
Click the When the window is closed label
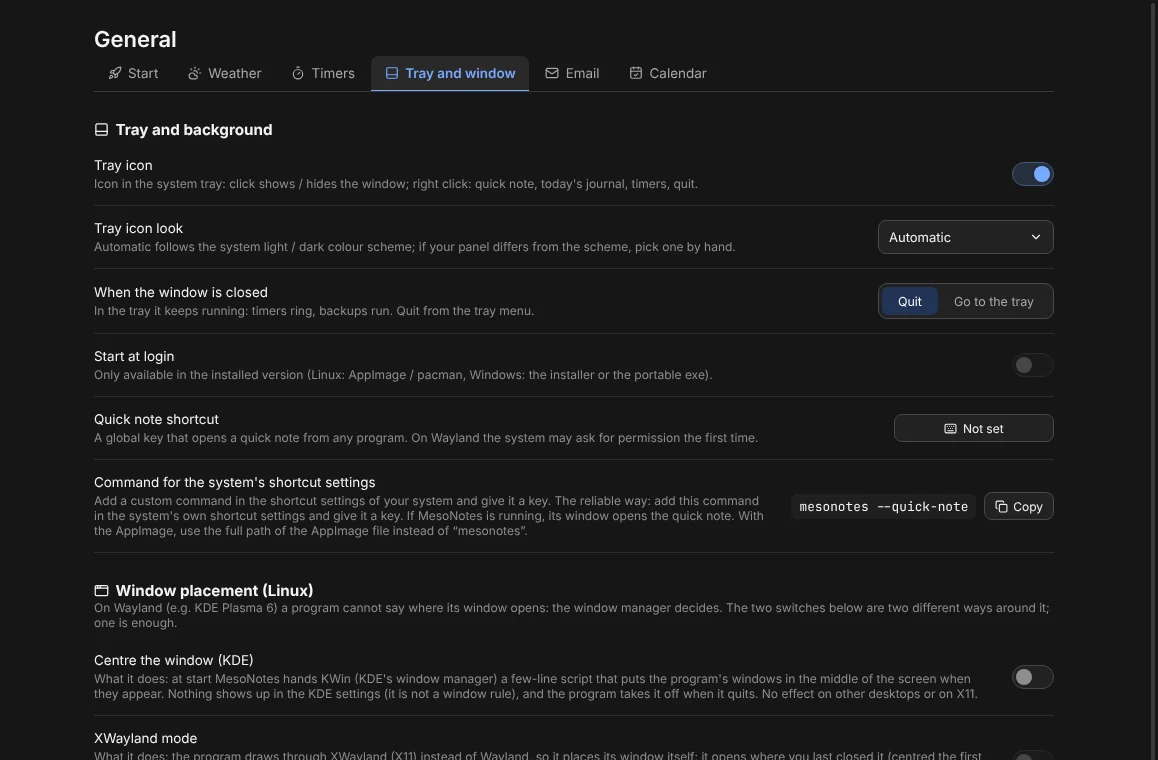pyautogui.click(x=181, y=292)
